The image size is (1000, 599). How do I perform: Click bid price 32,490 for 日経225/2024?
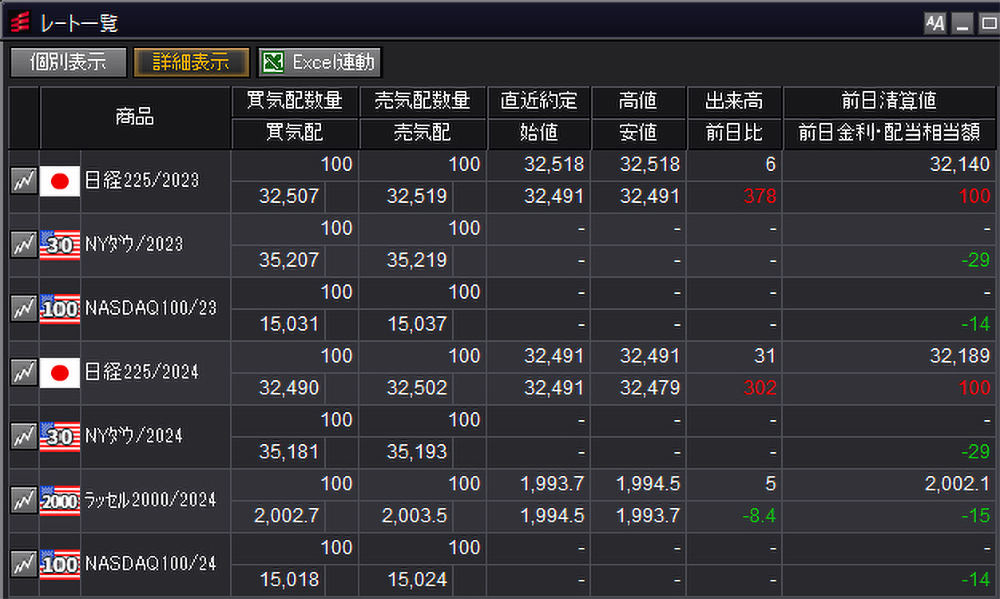289,388
